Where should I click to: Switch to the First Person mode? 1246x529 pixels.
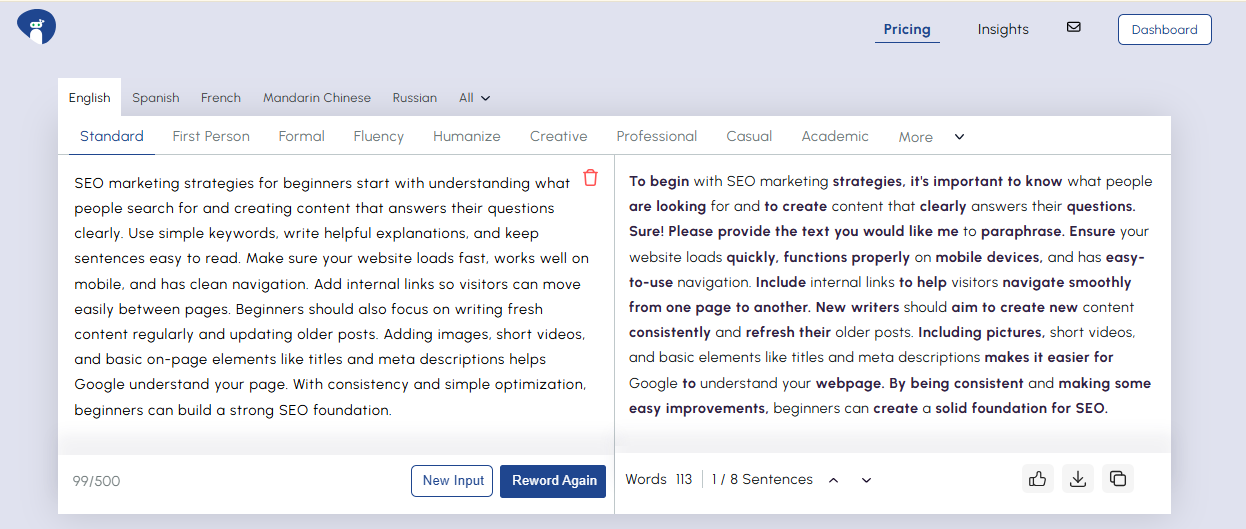point(211,136)
